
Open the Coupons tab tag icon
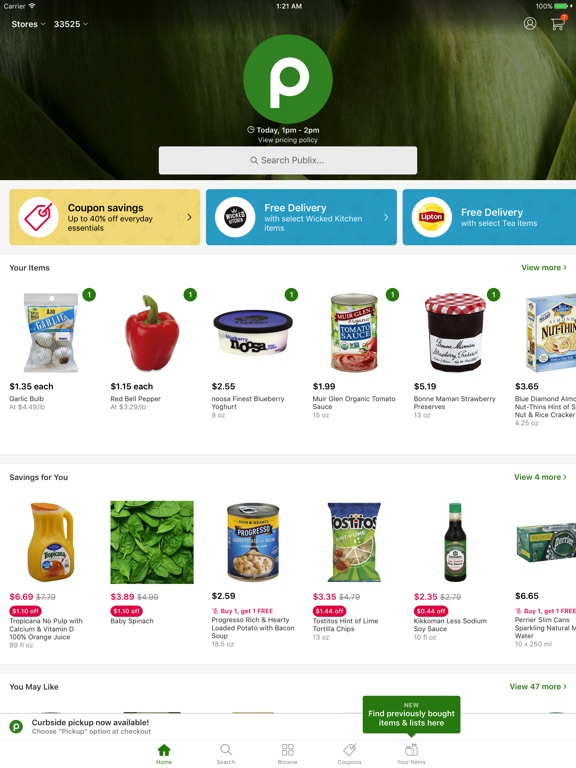click(349, 754)
